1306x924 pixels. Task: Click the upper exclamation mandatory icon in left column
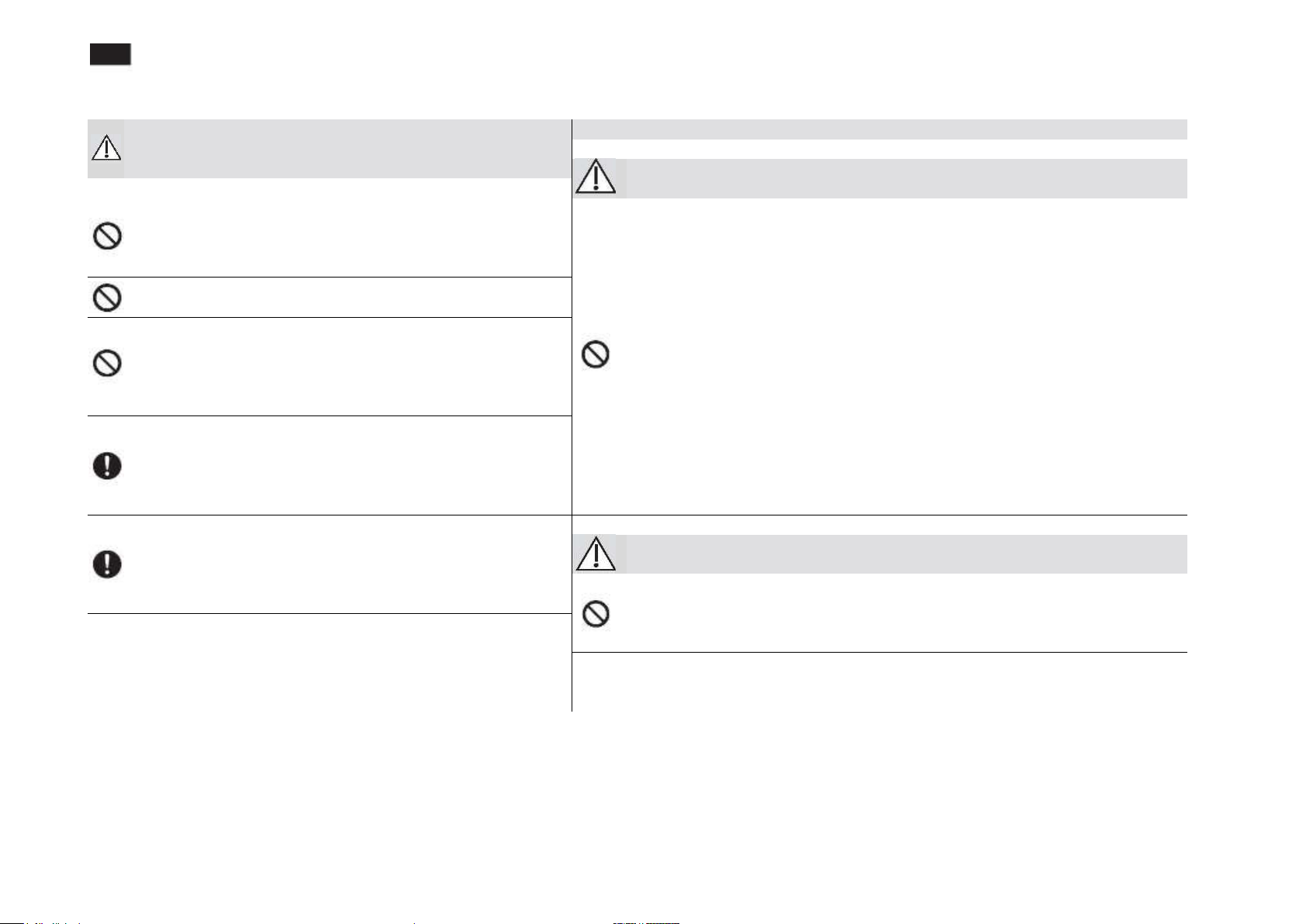107,466
